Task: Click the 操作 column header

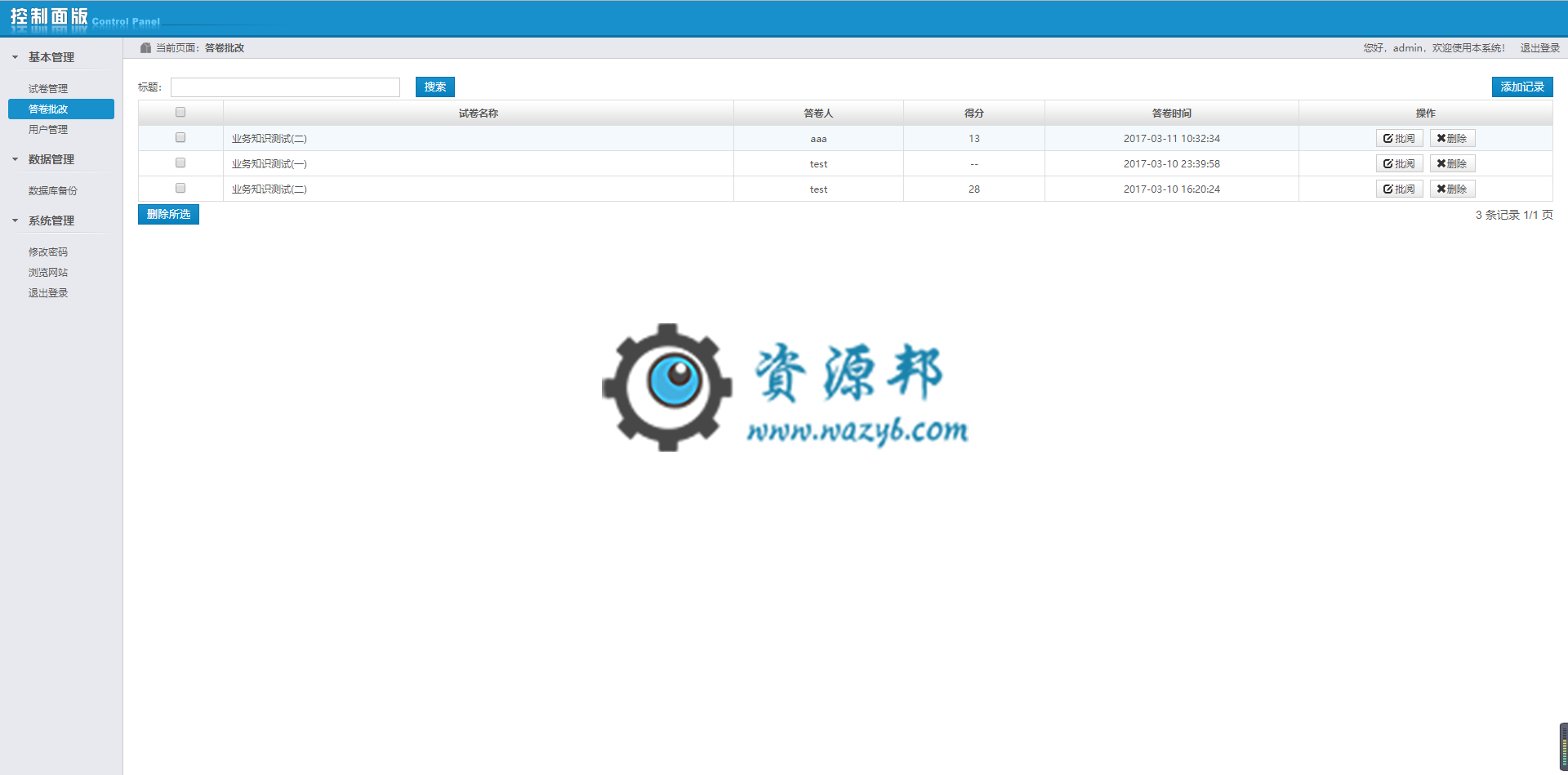Action: click(1426, 114)
